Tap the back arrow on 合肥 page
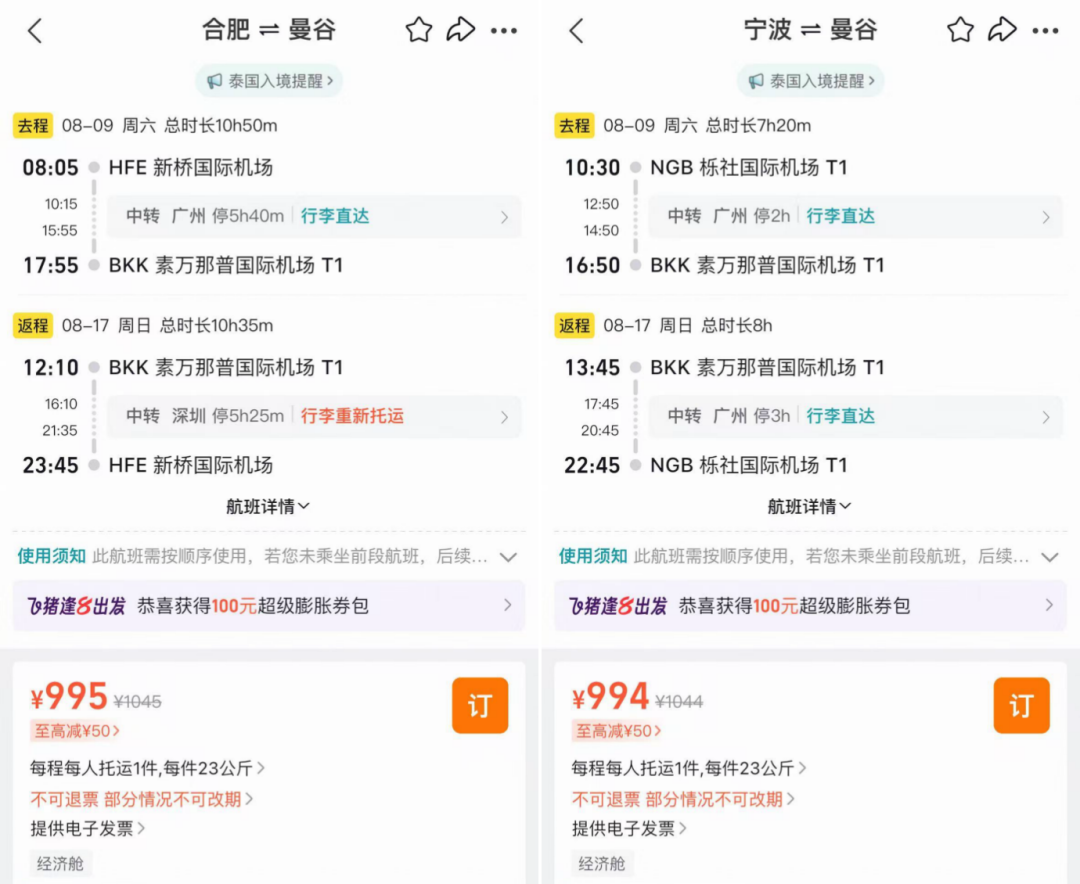The width and height of the screenshot is (1080, 884). pos(36,30)
